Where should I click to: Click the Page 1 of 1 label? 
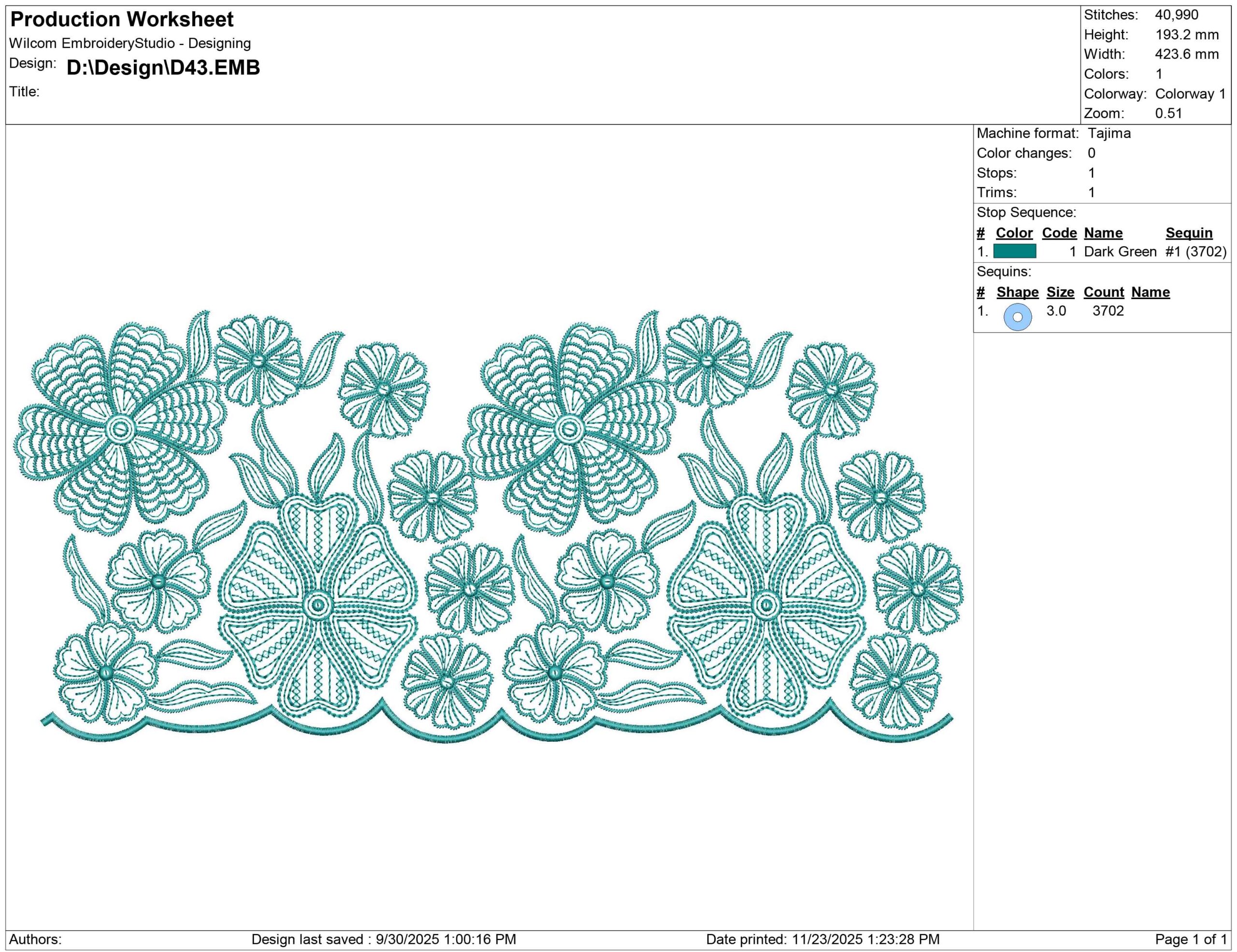point(1191,939)
